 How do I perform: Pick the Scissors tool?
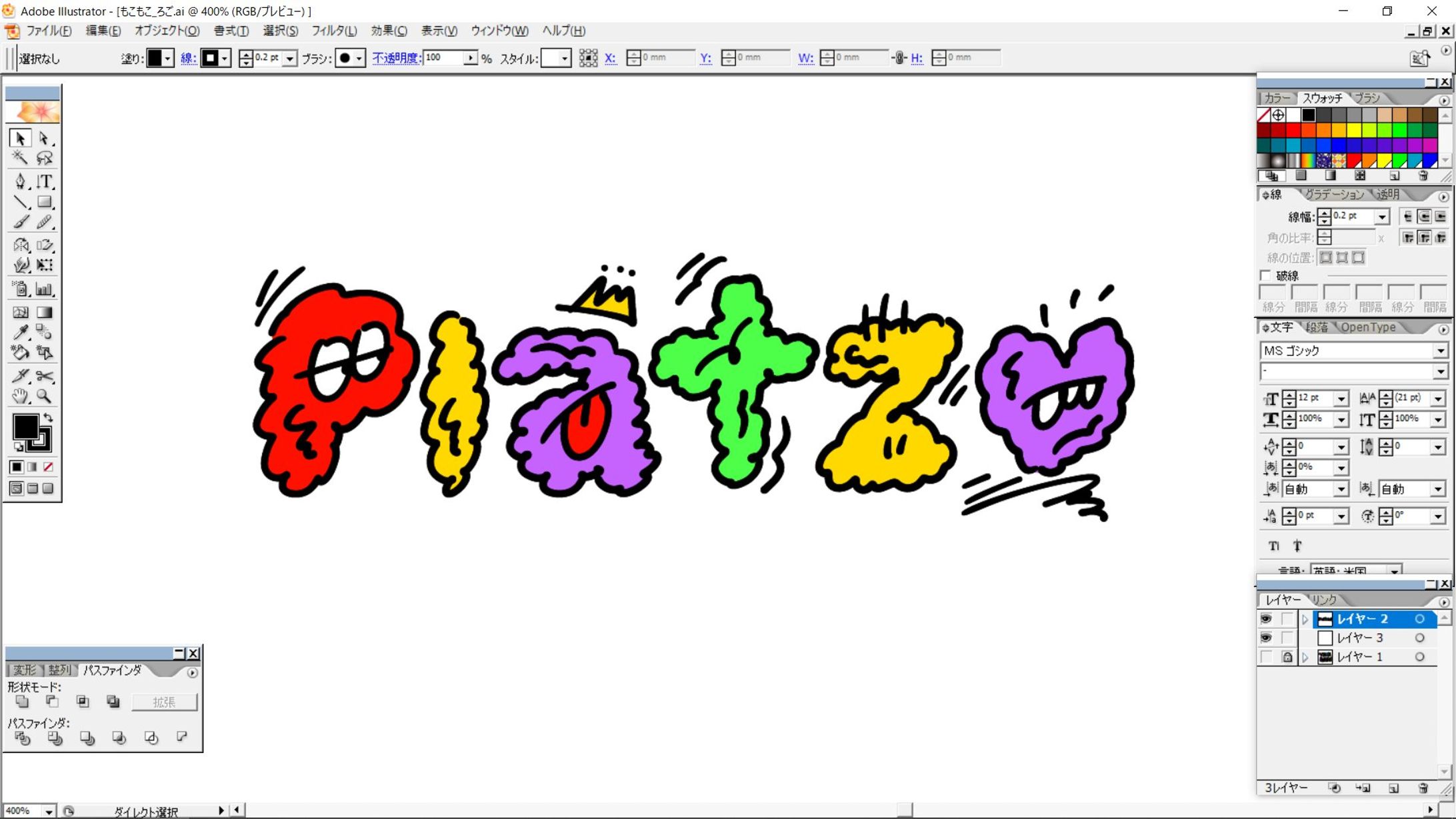pyautogui.click(x=45, y=376)
